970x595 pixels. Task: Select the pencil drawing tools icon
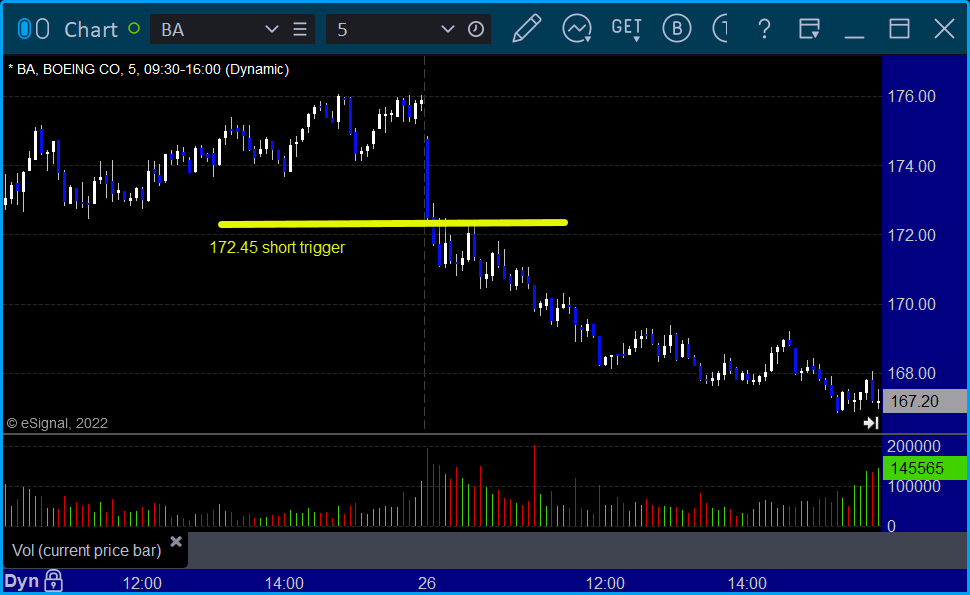point(526,29)
